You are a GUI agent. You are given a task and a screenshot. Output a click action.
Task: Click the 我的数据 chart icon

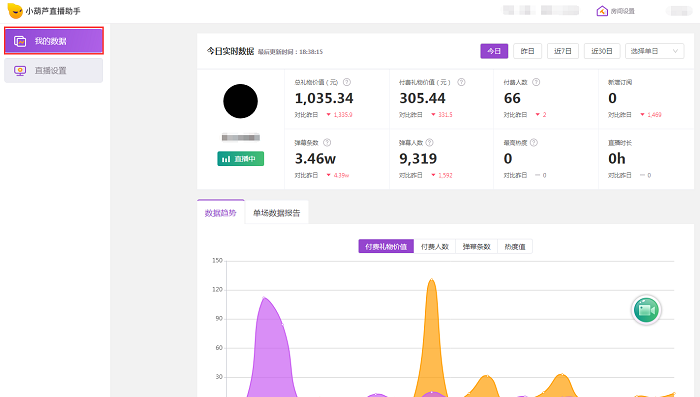20,42
